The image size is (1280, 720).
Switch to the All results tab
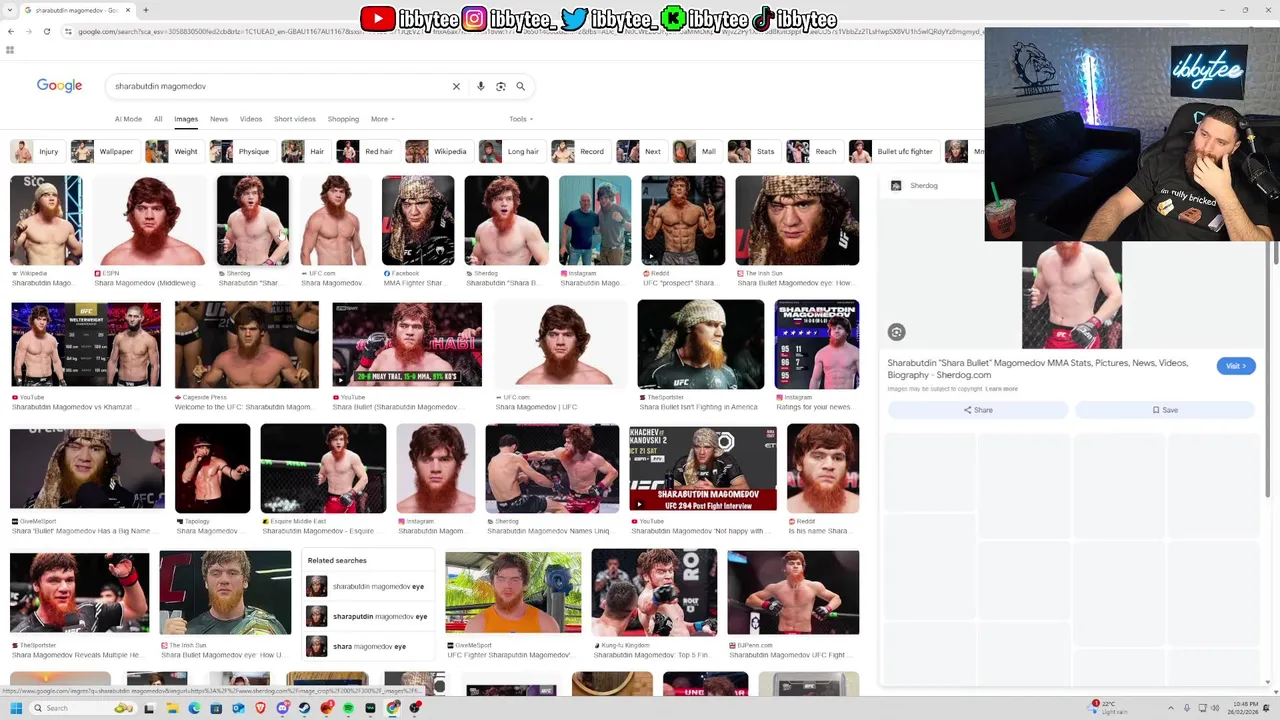(x=158, y=119)
